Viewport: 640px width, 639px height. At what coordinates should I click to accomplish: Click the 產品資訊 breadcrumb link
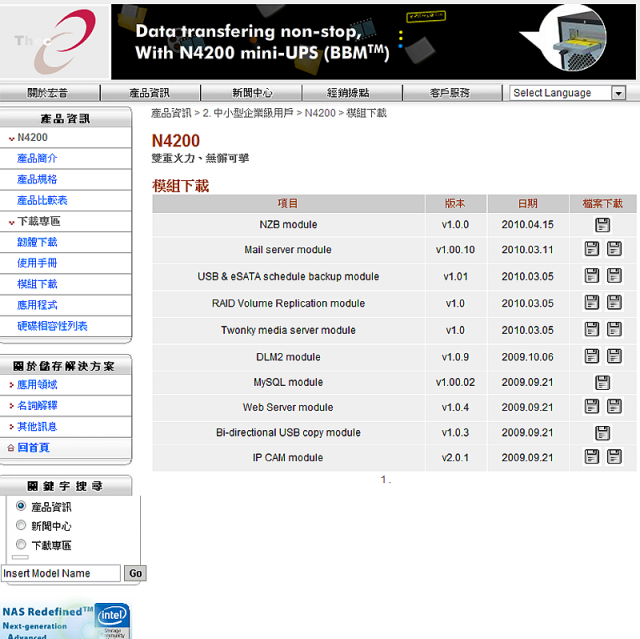[171, 113]
